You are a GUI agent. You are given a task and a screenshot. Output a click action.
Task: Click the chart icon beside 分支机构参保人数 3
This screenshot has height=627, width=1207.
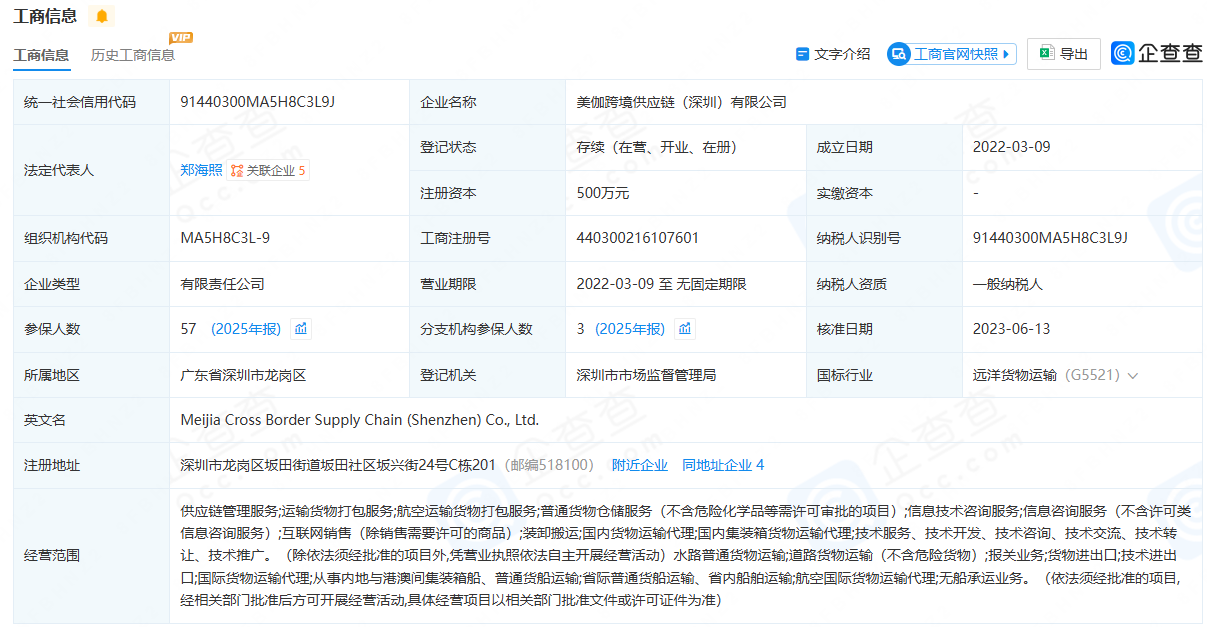point(685,329)
